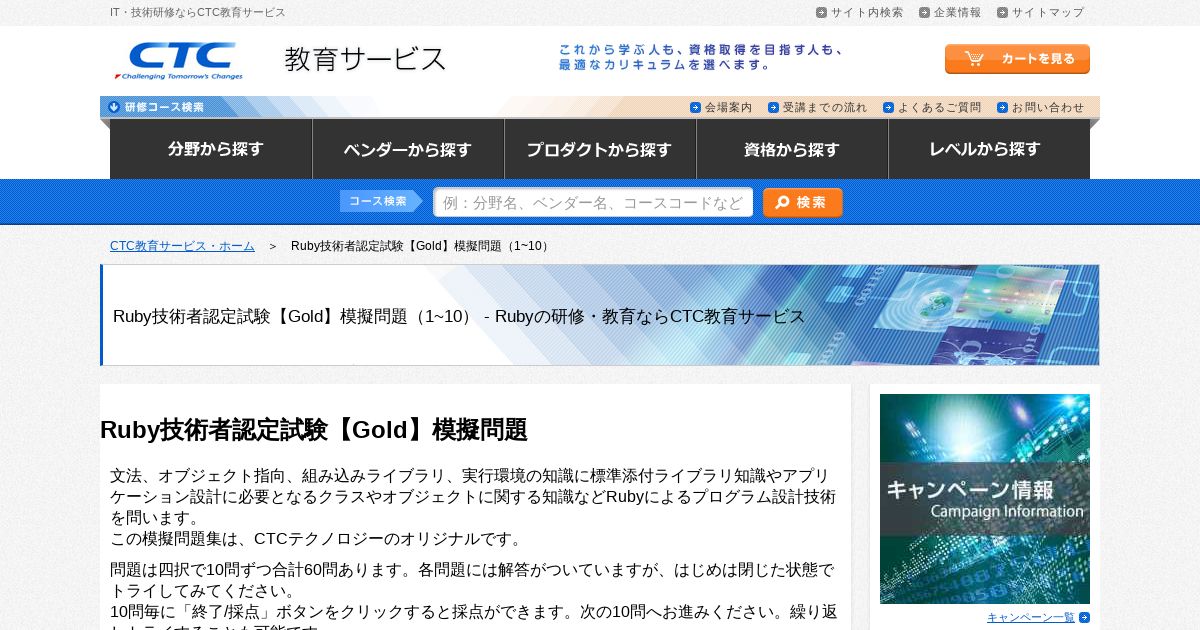This screenshot has width=1200, height=630.
Task: Open 企業情報 link
Action: (957, 13)
